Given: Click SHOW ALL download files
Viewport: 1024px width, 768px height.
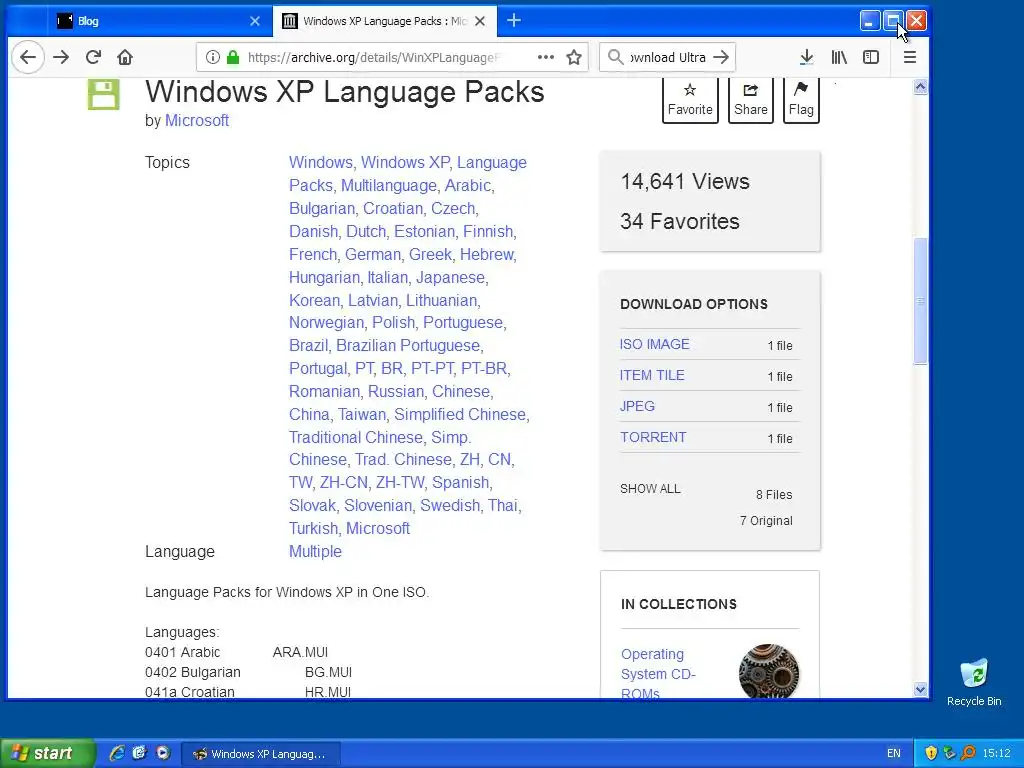Looking at the screenshot, I should coord(650,488).
